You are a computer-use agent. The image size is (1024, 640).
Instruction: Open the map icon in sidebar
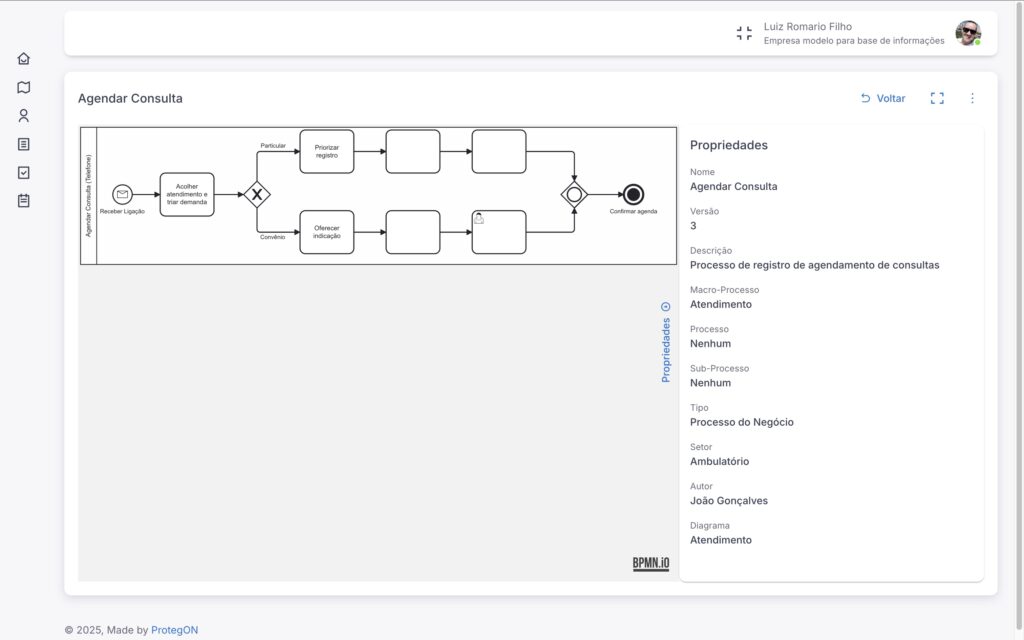click(24, 88)
